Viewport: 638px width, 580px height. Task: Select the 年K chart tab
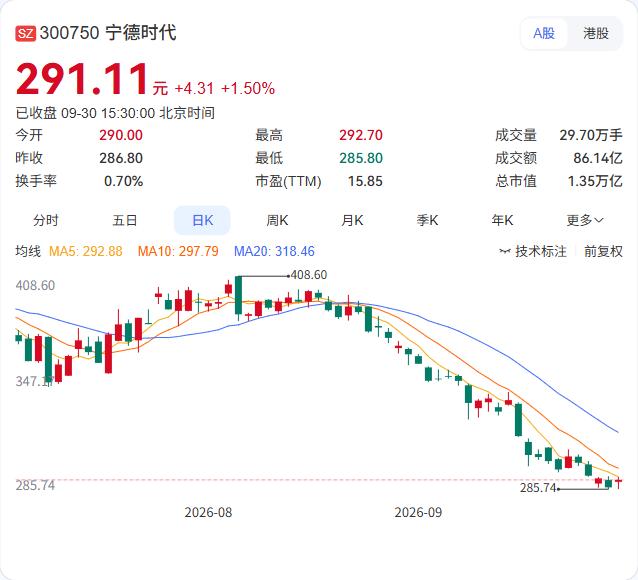tap(502, 221)
